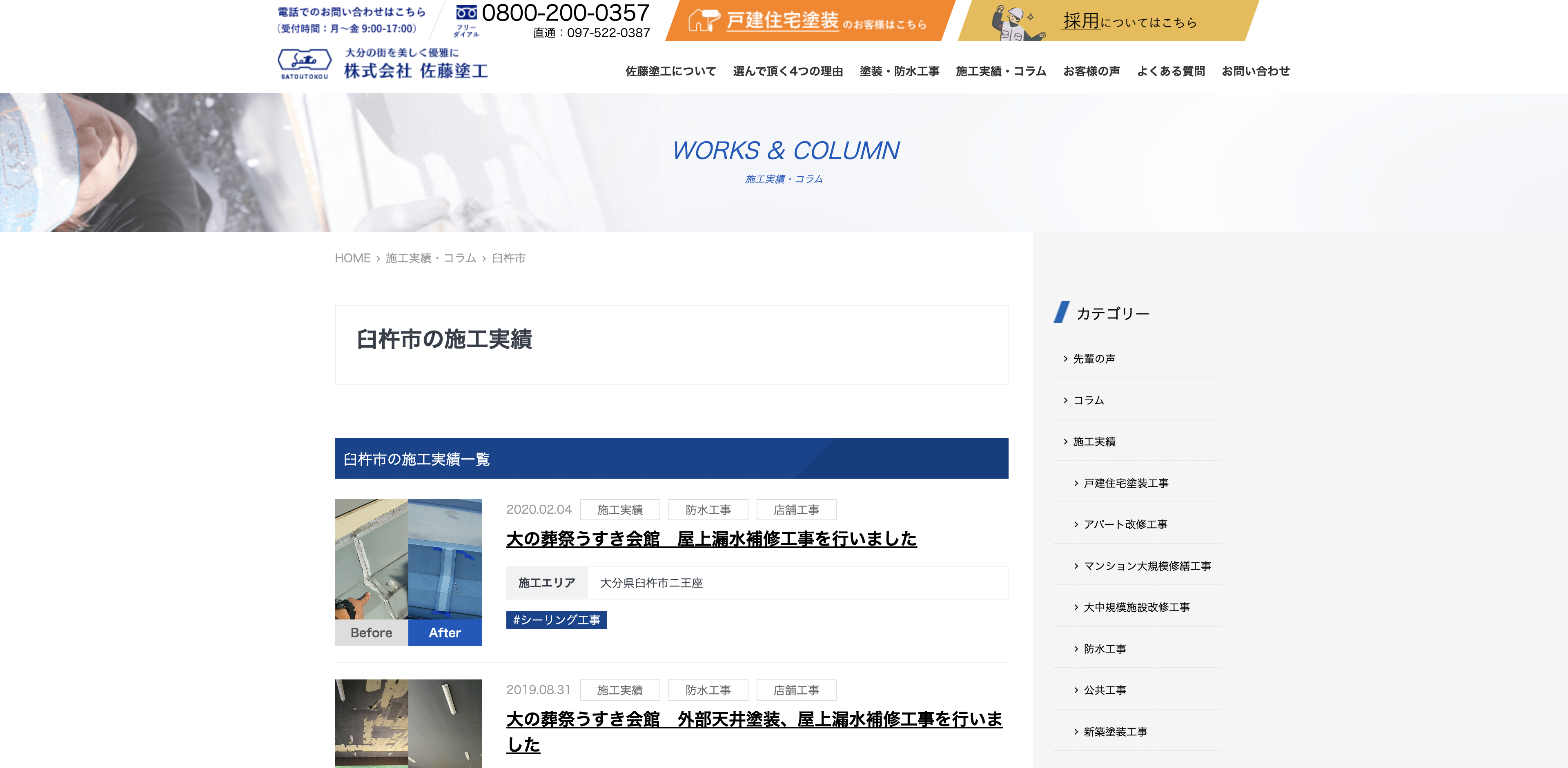Click the date 2020.02.04
This screenshot has height=768, width=1568.
[539, 510]
